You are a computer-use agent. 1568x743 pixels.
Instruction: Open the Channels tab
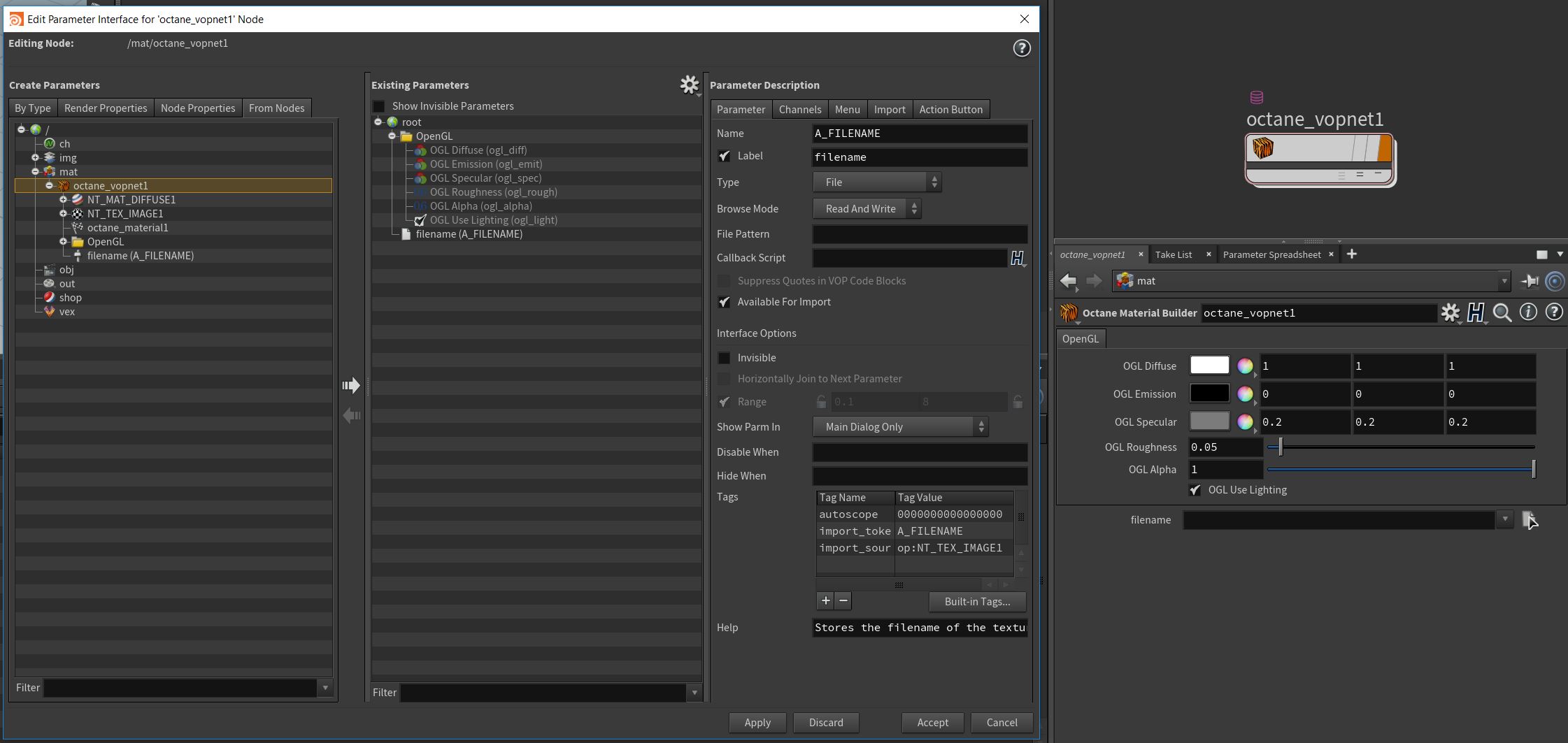800,110
